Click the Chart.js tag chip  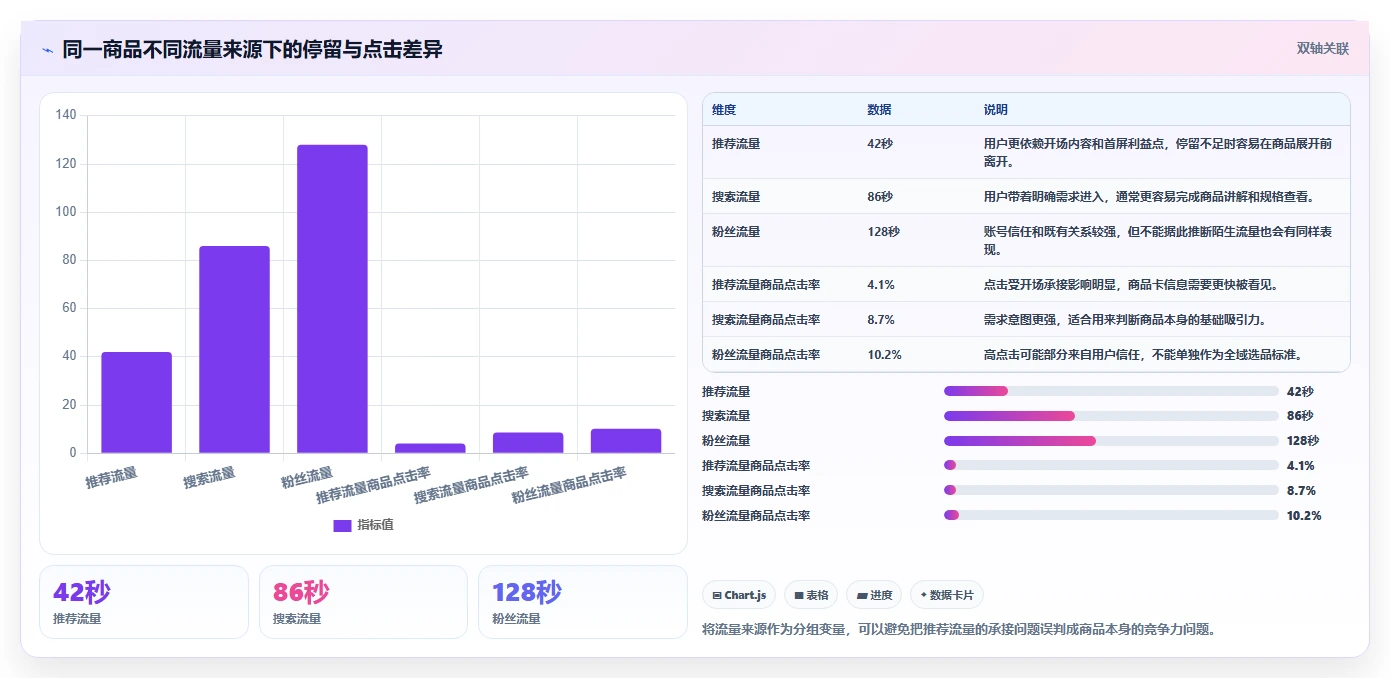tap(739, 595)
